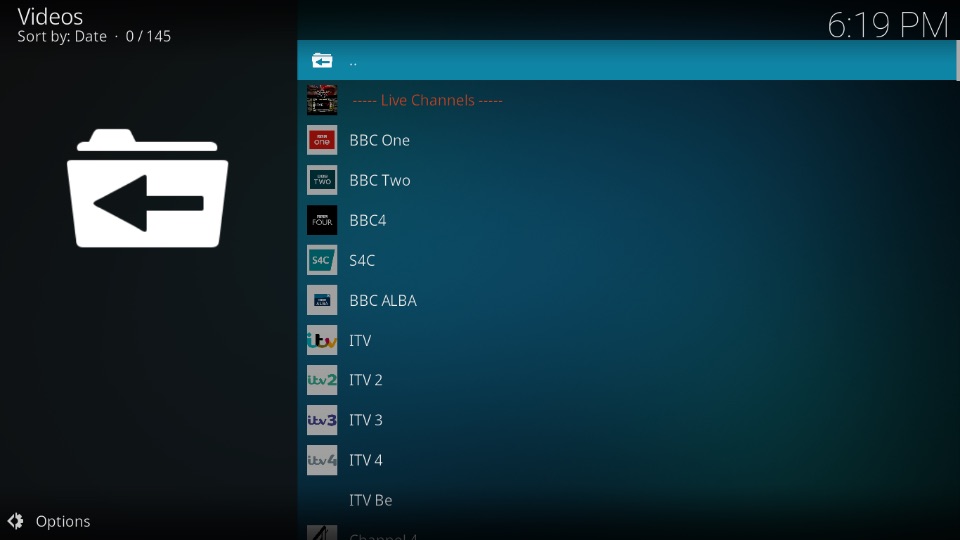The height and width of the screenshot is (540, 960).
Task: Click the 6:19 PM clock
Action: [x=888, y=26]
